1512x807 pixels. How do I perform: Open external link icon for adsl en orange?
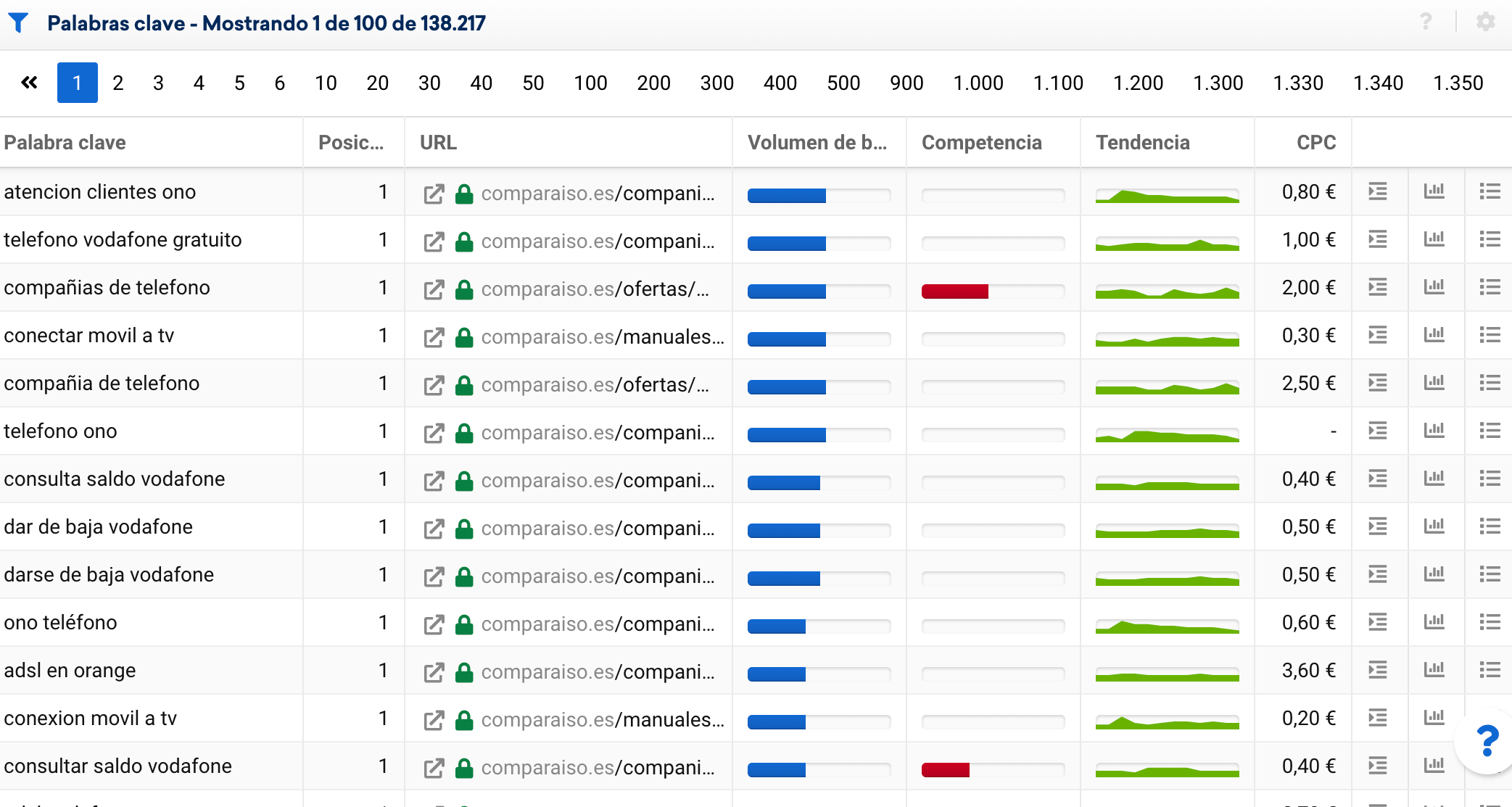click(434, 672)
